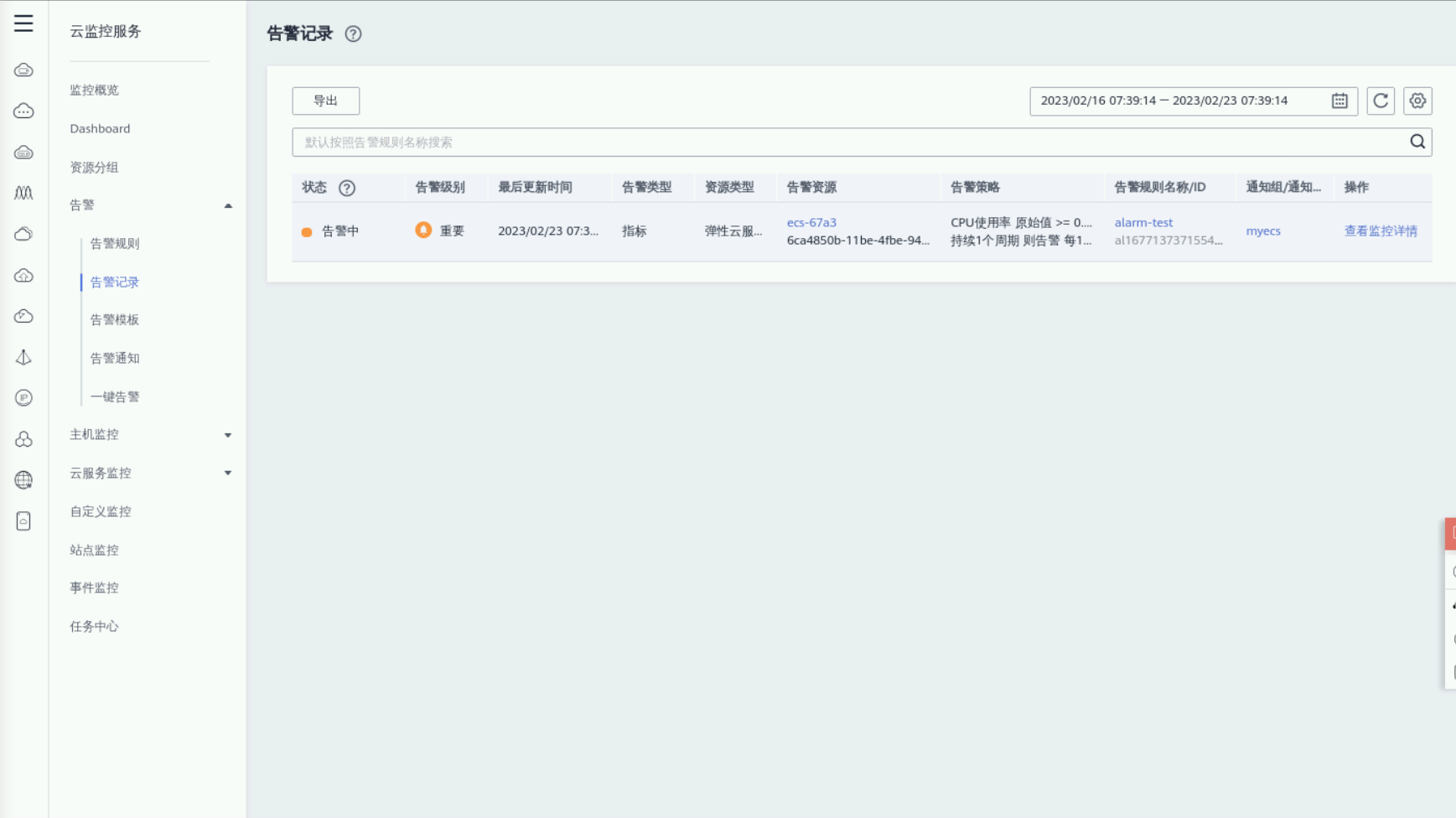The height and width of the screenshot is (818, 1456).
Task: Click the 导出 export button
Action: click(326, 101)
